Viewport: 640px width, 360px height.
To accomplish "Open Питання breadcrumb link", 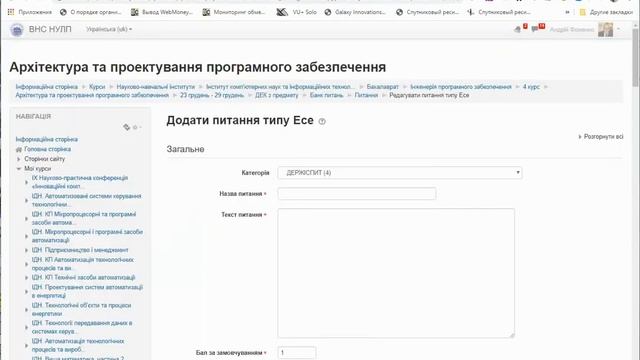I will (366, 95).
